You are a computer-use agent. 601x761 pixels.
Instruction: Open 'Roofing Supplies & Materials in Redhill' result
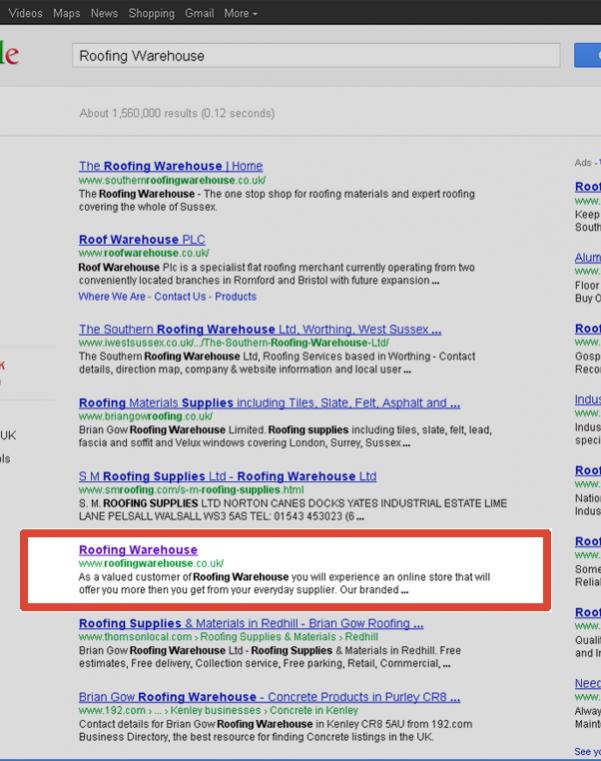[251, 624]
